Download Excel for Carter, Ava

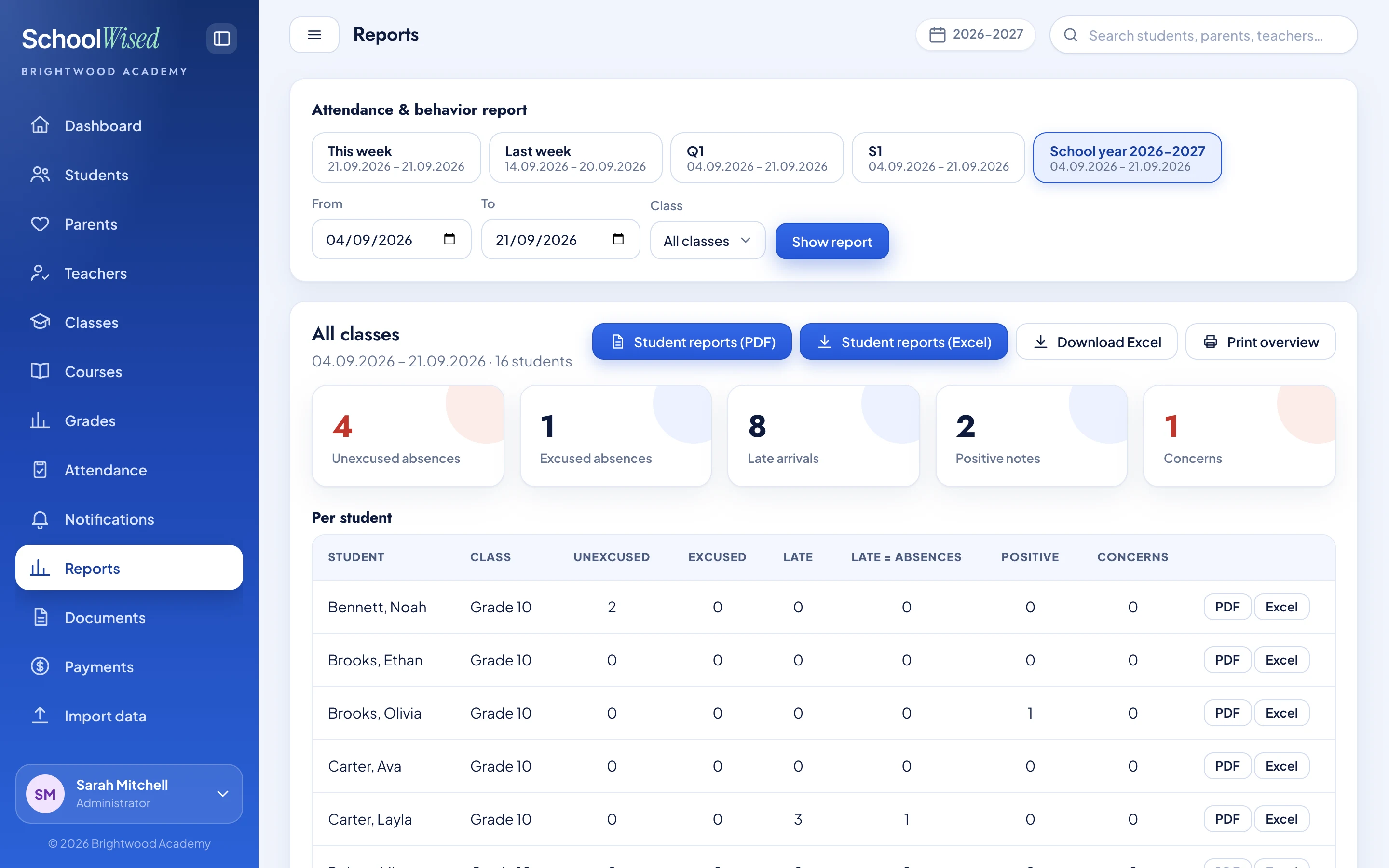(1281, 766)
